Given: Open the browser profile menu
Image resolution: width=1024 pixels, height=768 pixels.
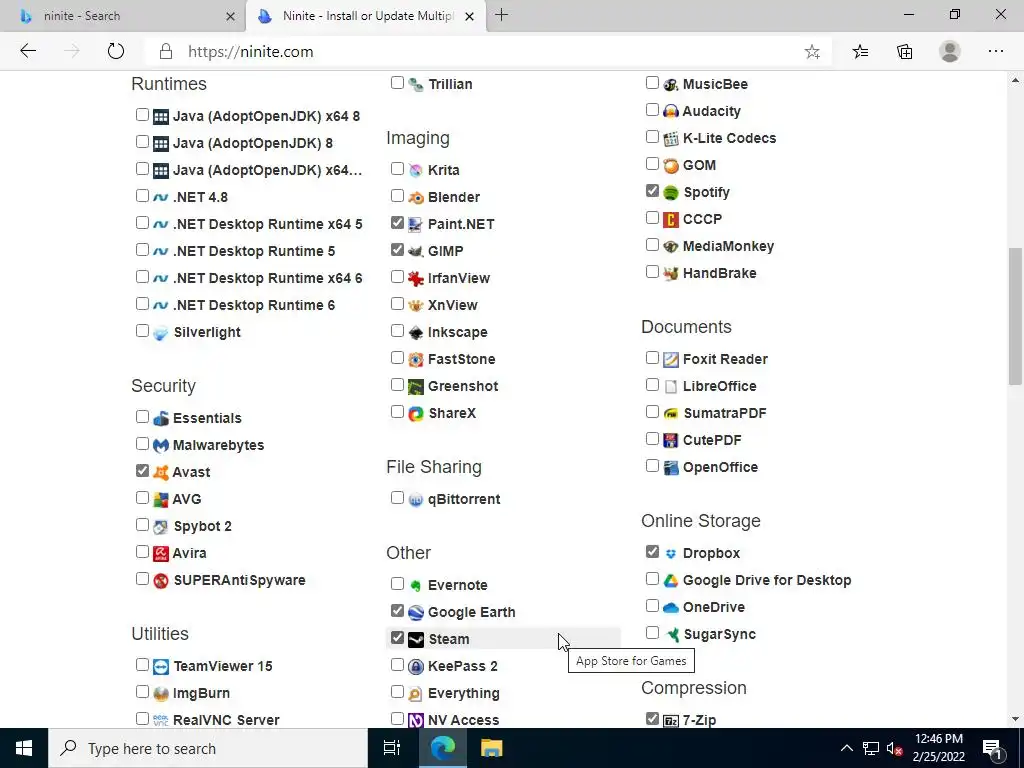Looking at the screenshot, I should pos(950,52).
